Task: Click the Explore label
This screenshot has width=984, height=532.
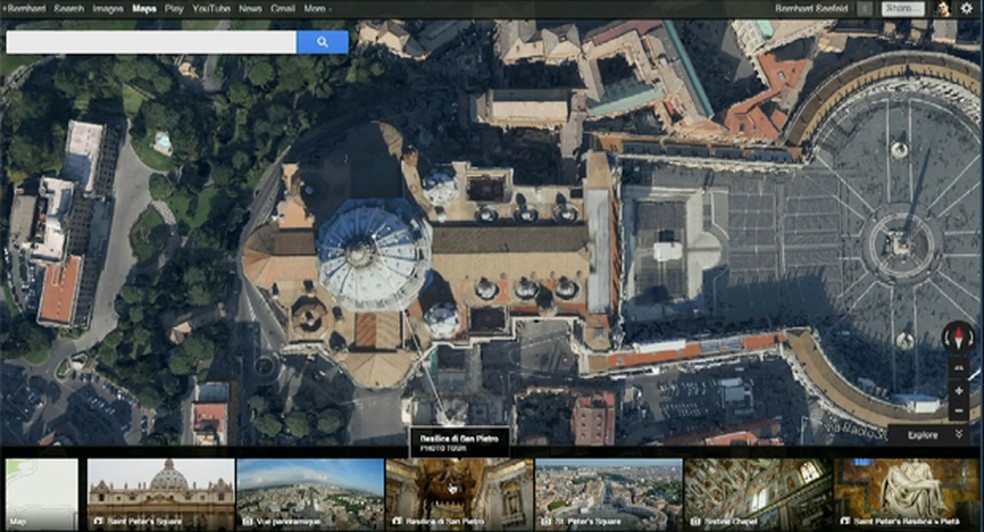Action: 922,435
